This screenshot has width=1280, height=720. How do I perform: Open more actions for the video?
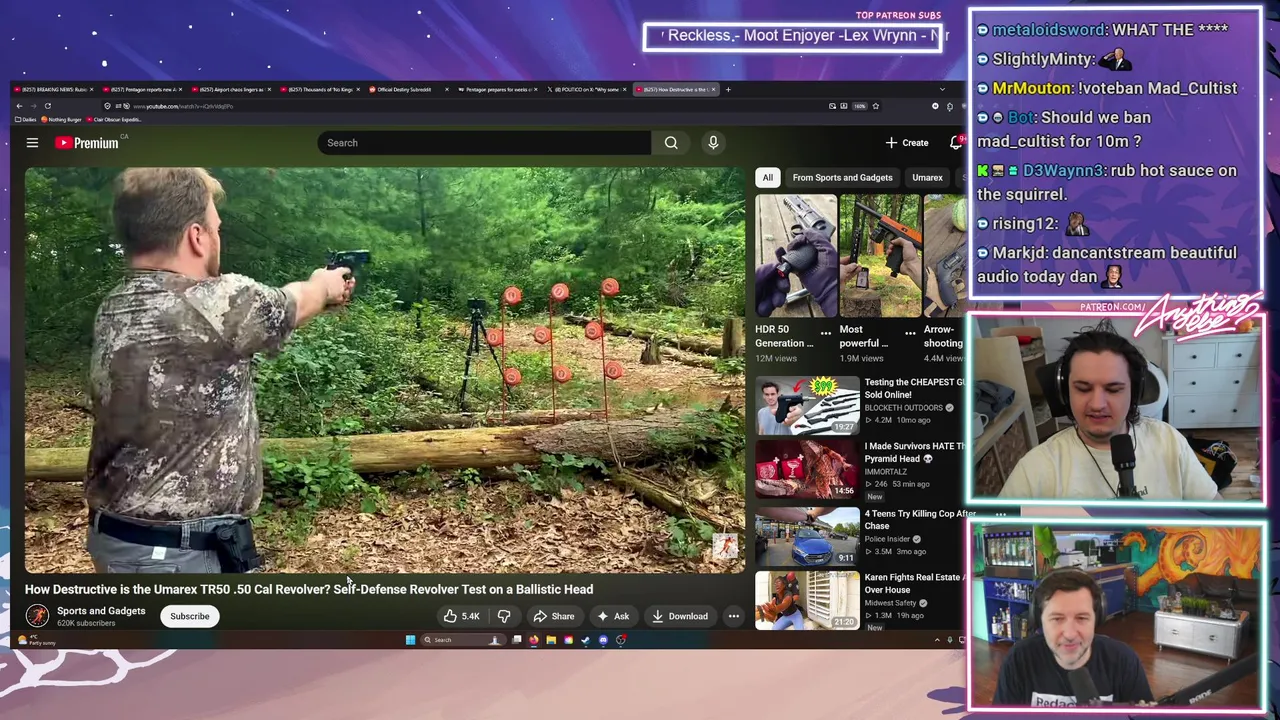click(x=734, y=616)
